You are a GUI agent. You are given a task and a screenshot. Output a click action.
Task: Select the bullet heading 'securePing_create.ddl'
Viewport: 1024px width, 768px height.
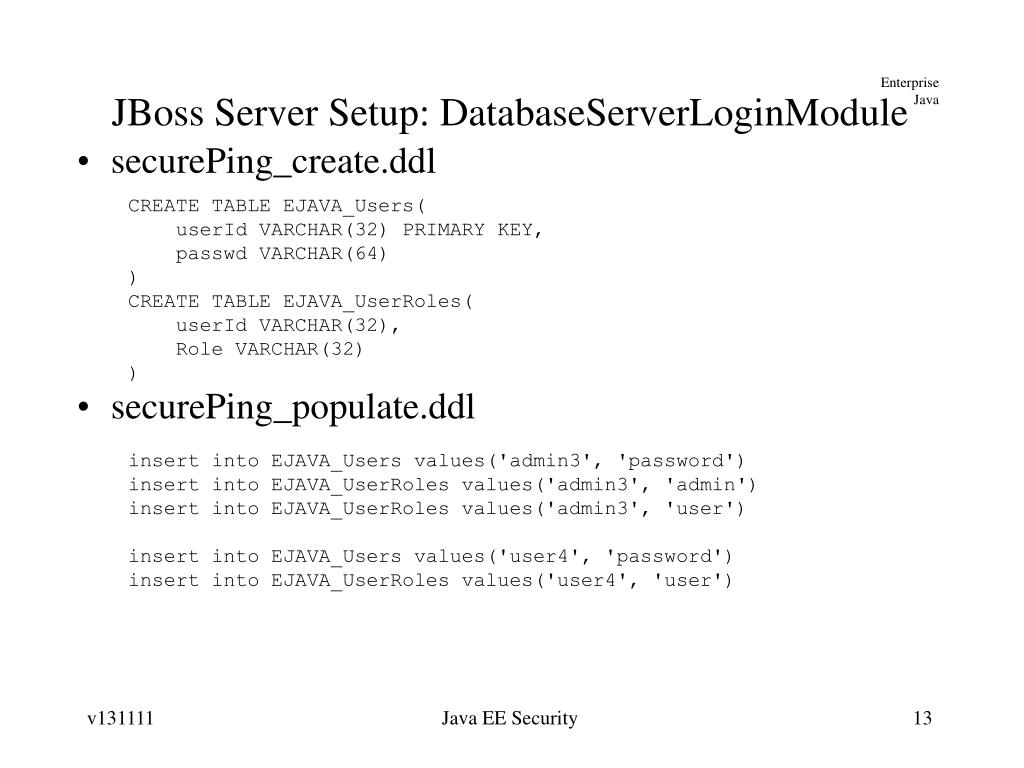click(273, 162)
